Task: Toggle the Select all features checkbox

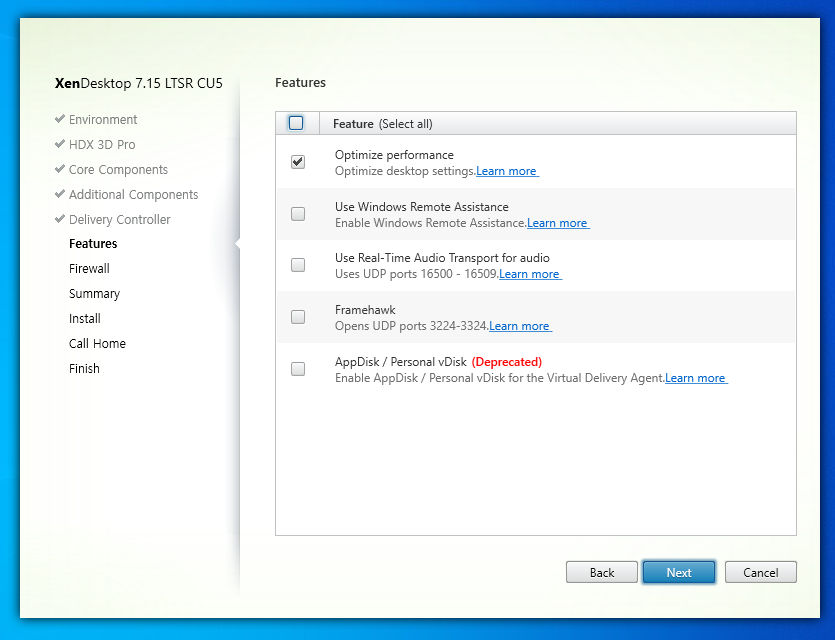Action: tap(296, 123)
